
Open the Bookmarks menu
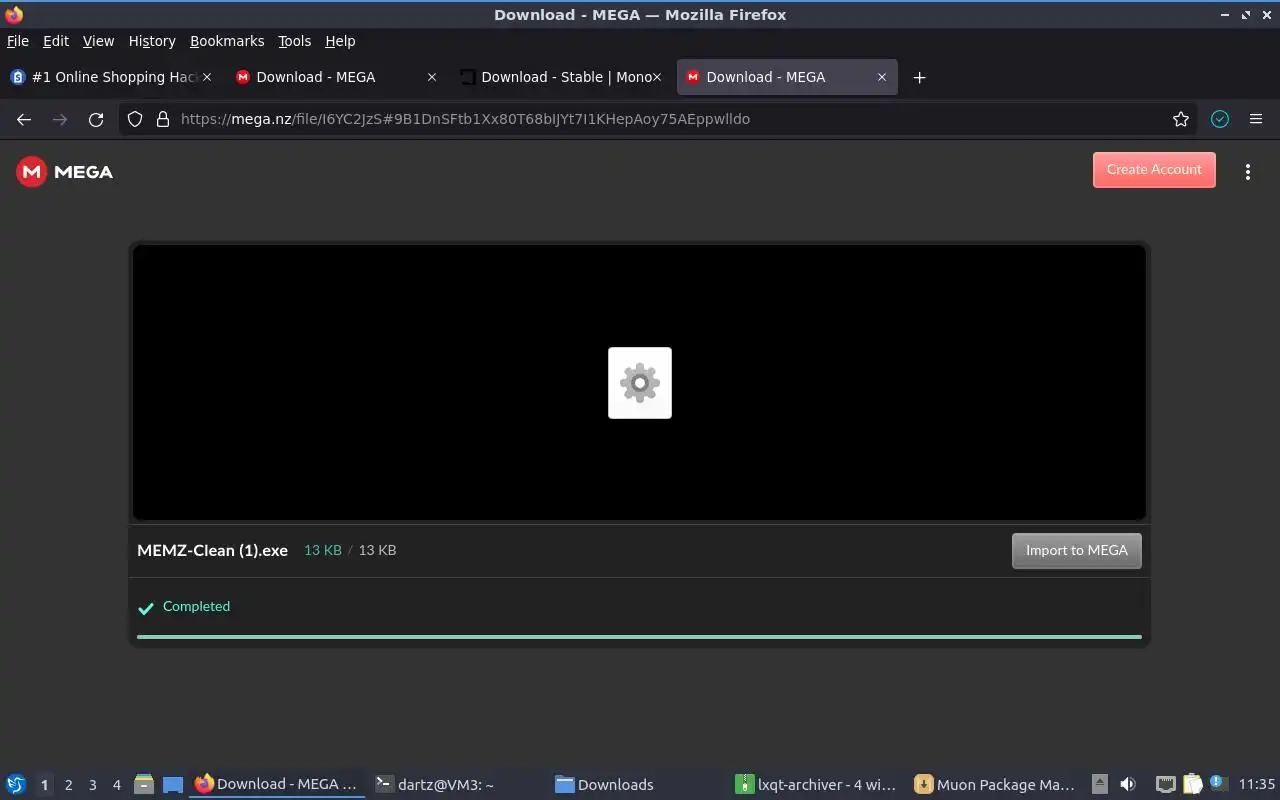click(227, 41)
